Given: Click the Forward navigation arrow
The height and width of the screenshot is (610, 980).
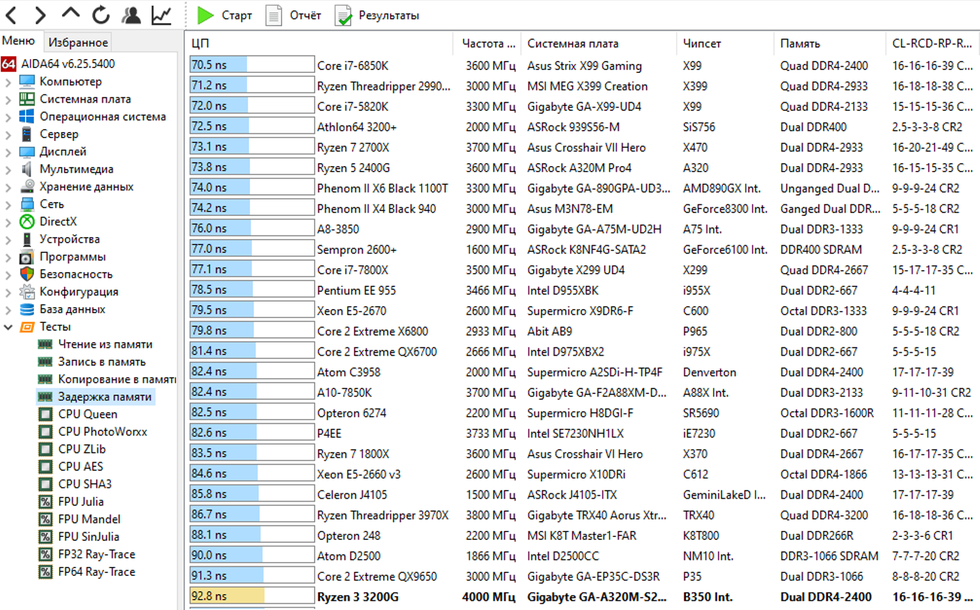Looking at the screenshot, I should coord(40,15).
